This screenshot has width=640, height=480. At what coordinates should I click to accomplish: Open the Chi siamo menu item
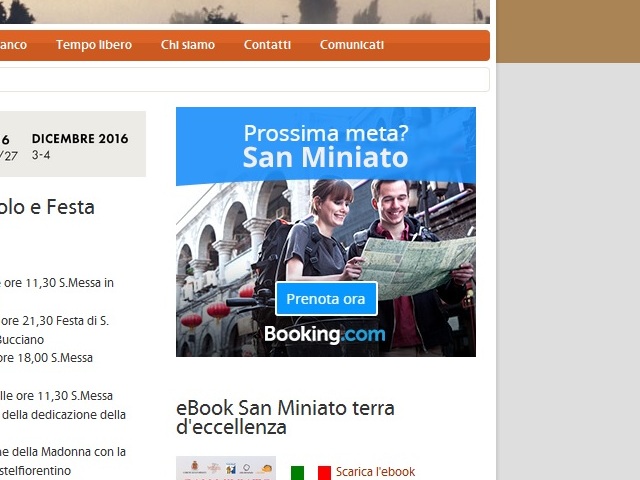point(188,44)
